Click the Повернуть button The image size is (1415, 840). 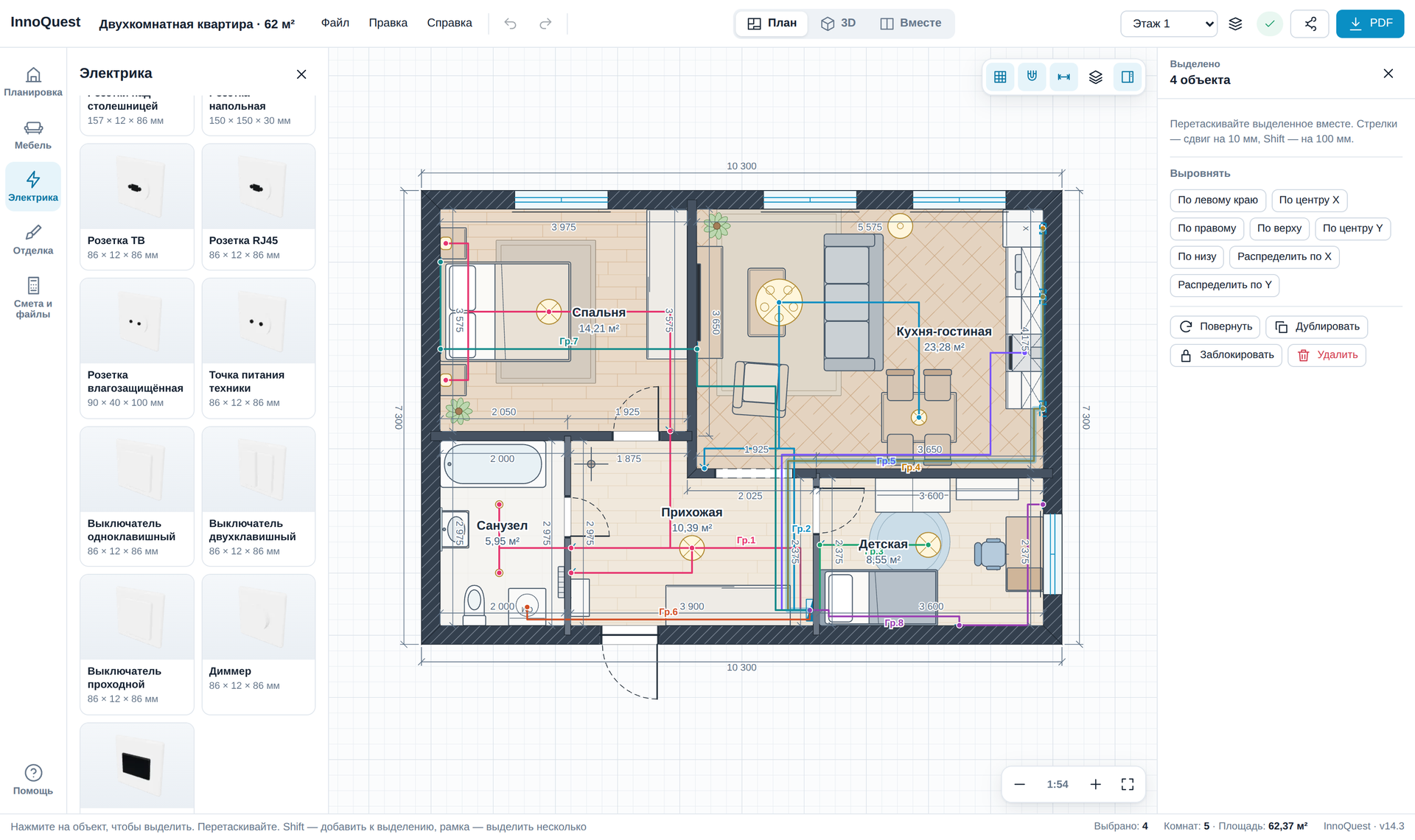(x=1215, y=326)
